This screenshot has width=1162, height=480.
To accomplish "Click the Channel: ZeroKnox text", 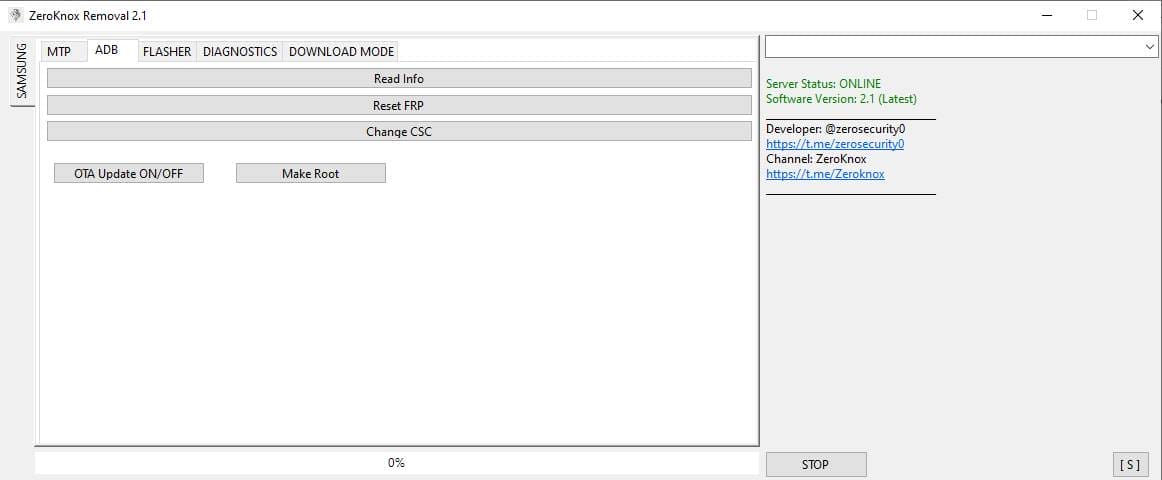I will (816, 159).
